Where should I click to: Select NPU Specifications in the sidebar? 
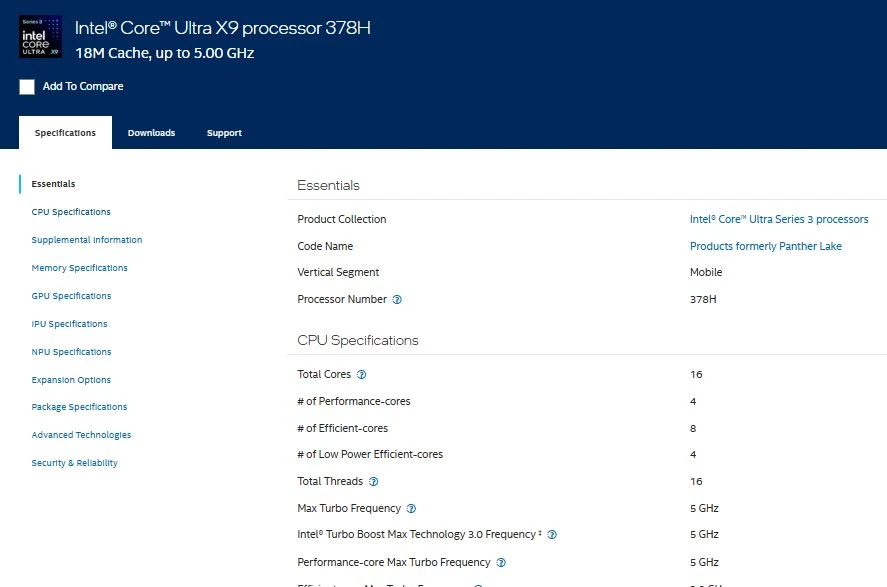(71, 351)
